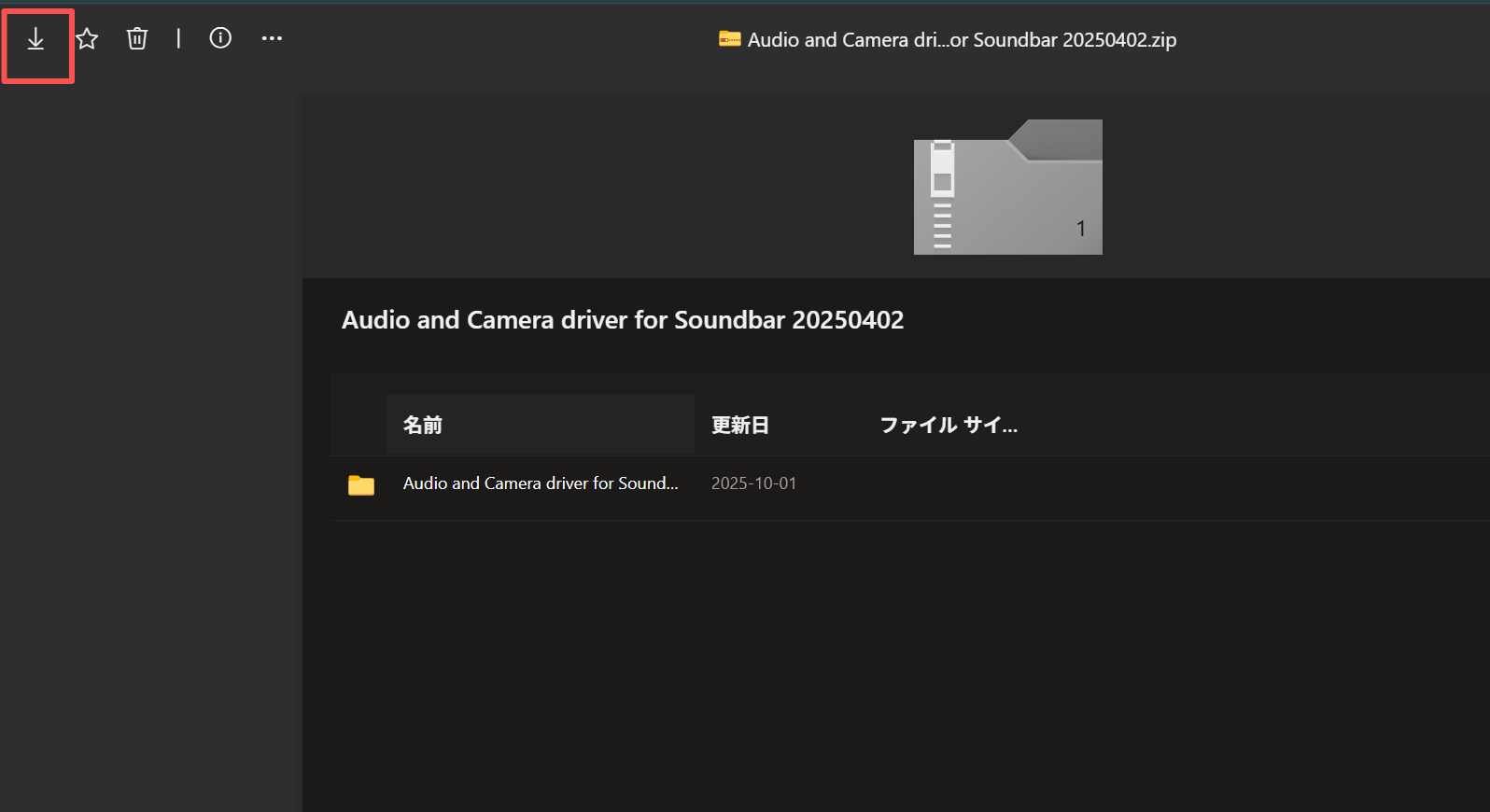The width and height of the screenshot is (1490, 812).
Task: Sort the list by the 名前 column
Action: pos(423,426)
